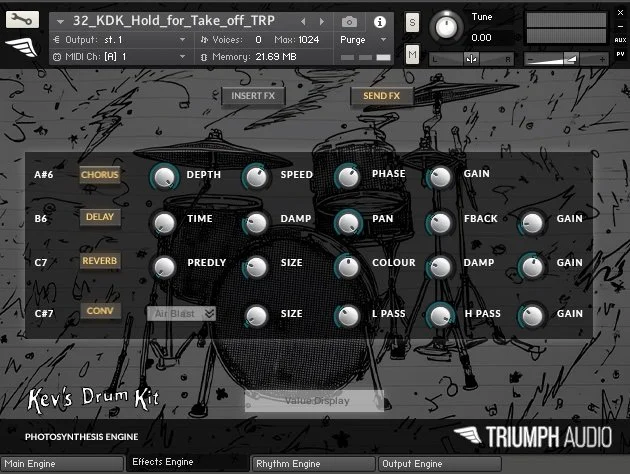Click the A#6 key label
Viewport: 630px width, 474px height.
click(x=44, y=175)
